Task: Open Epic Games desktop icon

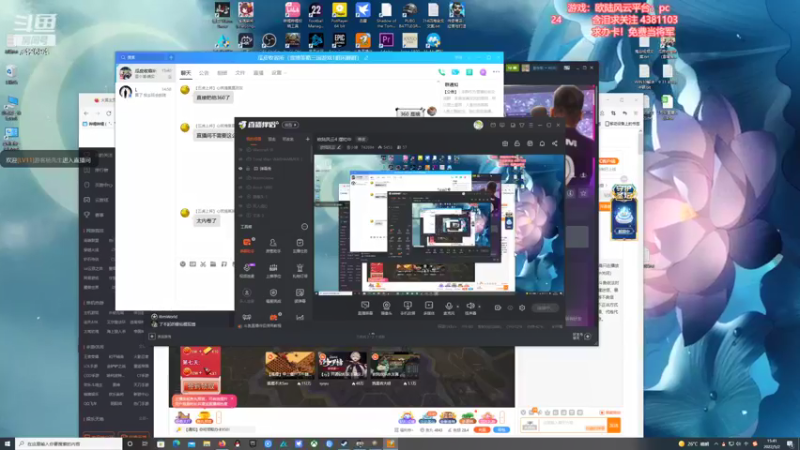Action: pyautogui.click(x=339, y=41)
